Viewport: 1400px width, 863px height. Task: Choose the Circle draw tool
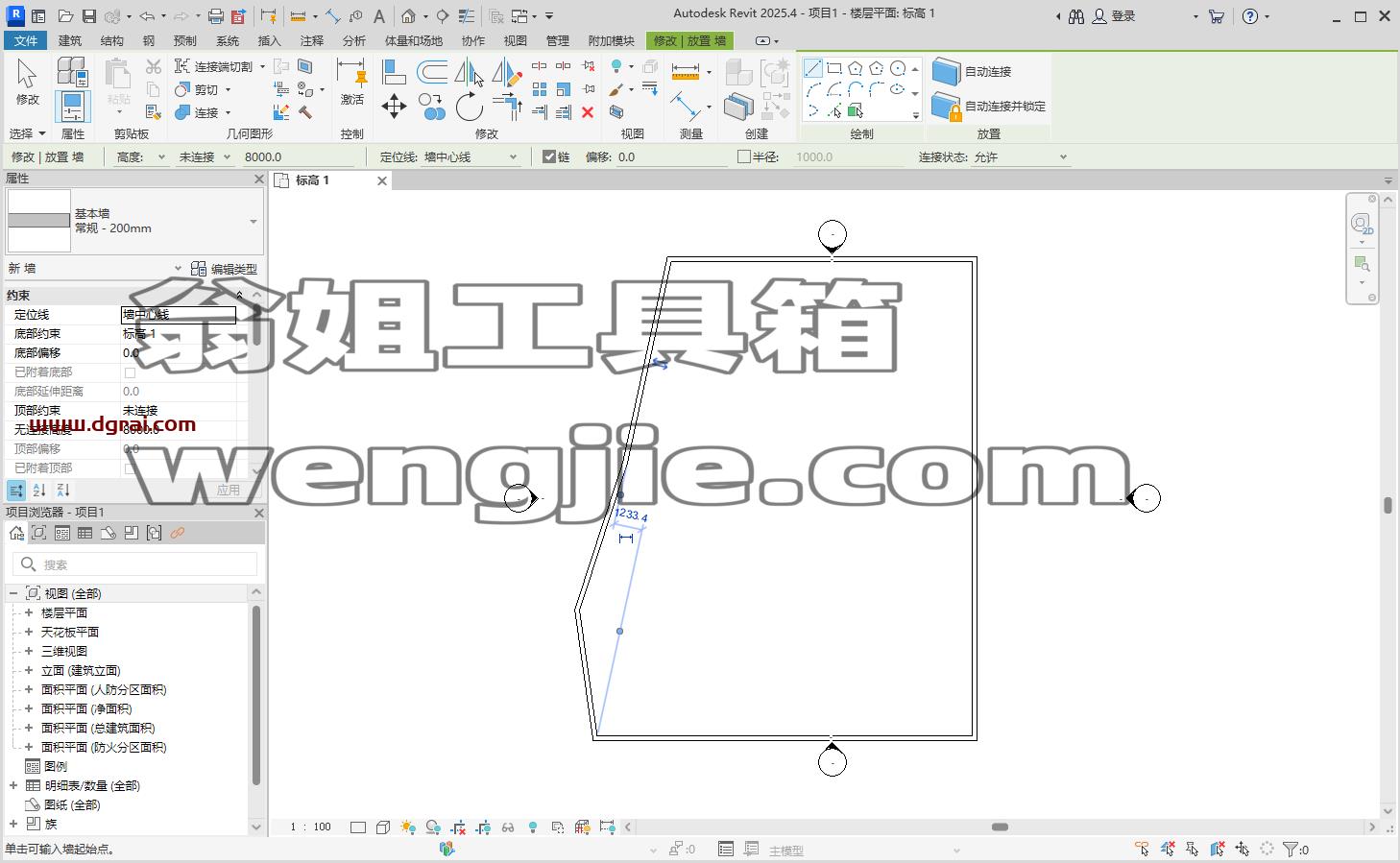coord(898,68)
